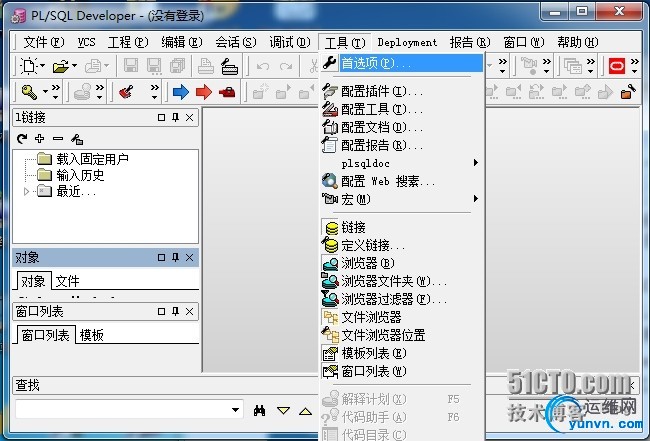Click the plus add icon in 链接 panel
Screen dimensions: 650x441
click(x=40, y=138)
